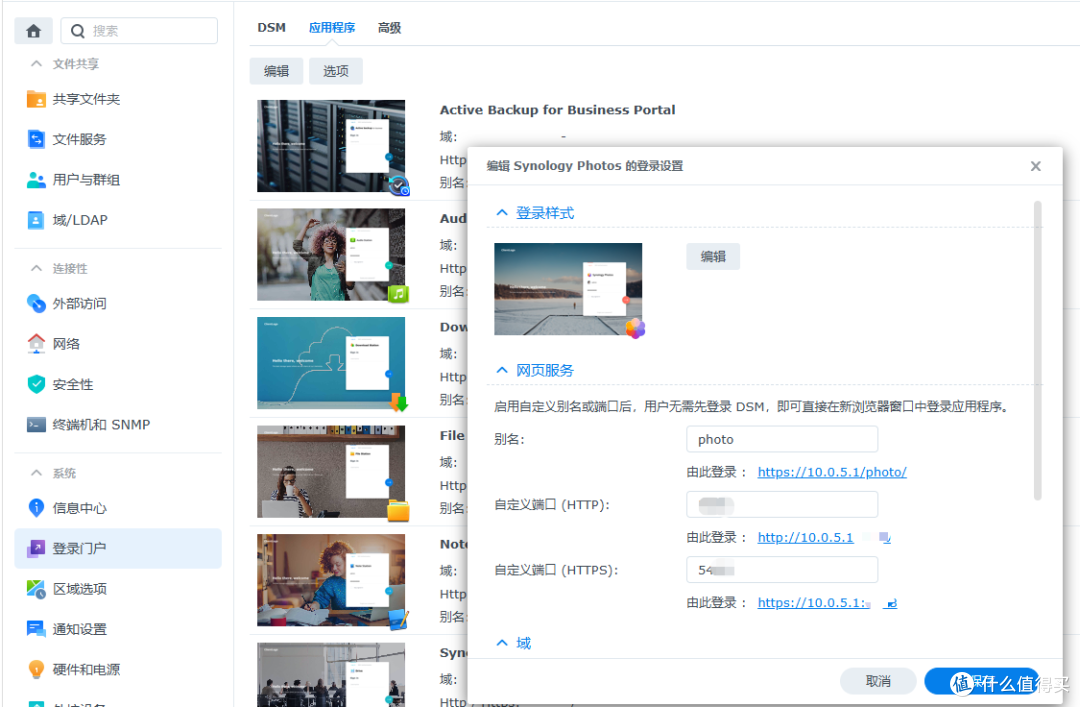Open 终端机和 SNMP terminal icon
This screenshot has height=707, width=1080.
(x=36, y=424)
